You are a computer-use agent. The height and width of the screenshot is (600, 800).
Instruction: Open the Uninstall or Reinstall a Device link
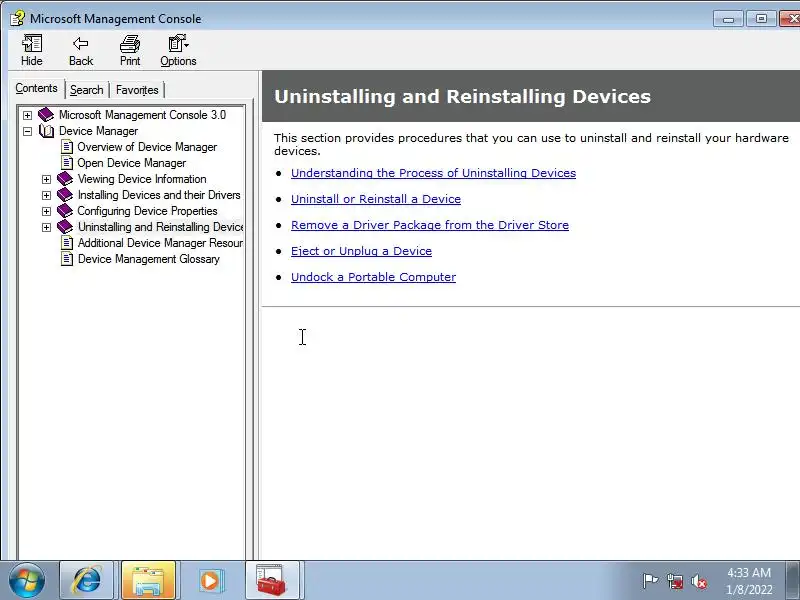click(376, 199)
